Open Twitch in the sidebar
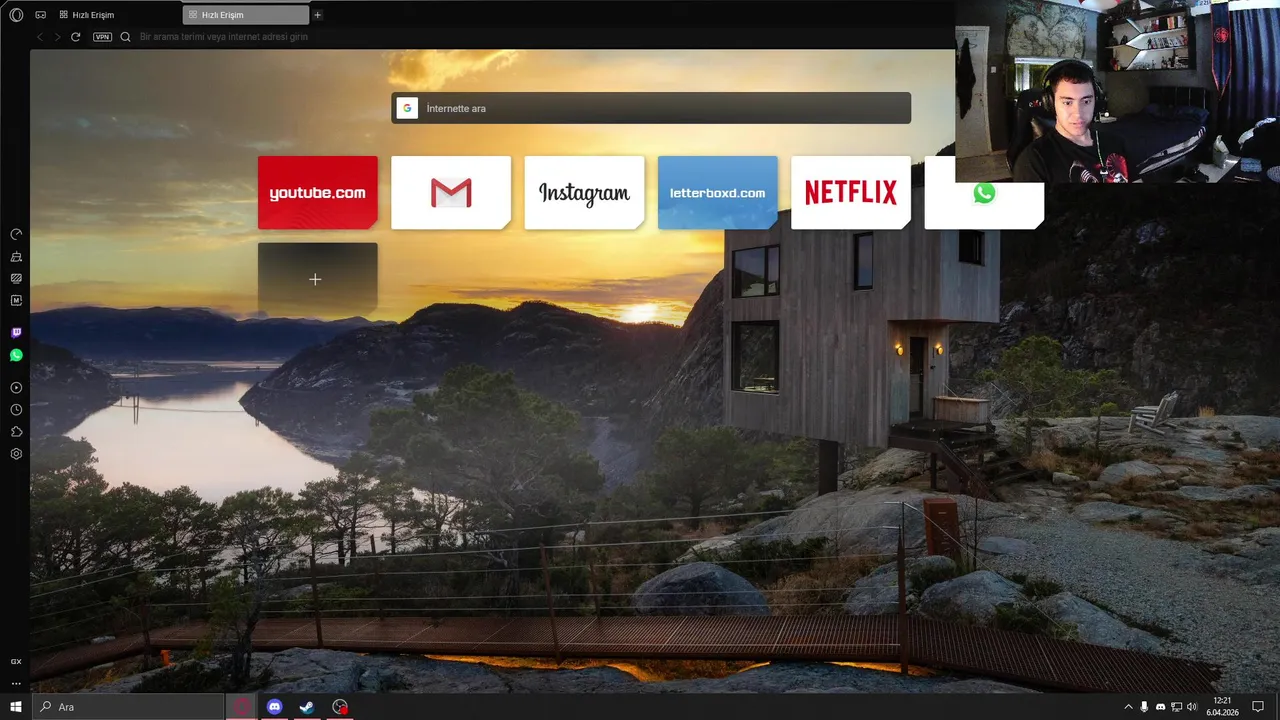 coord(16,332)
